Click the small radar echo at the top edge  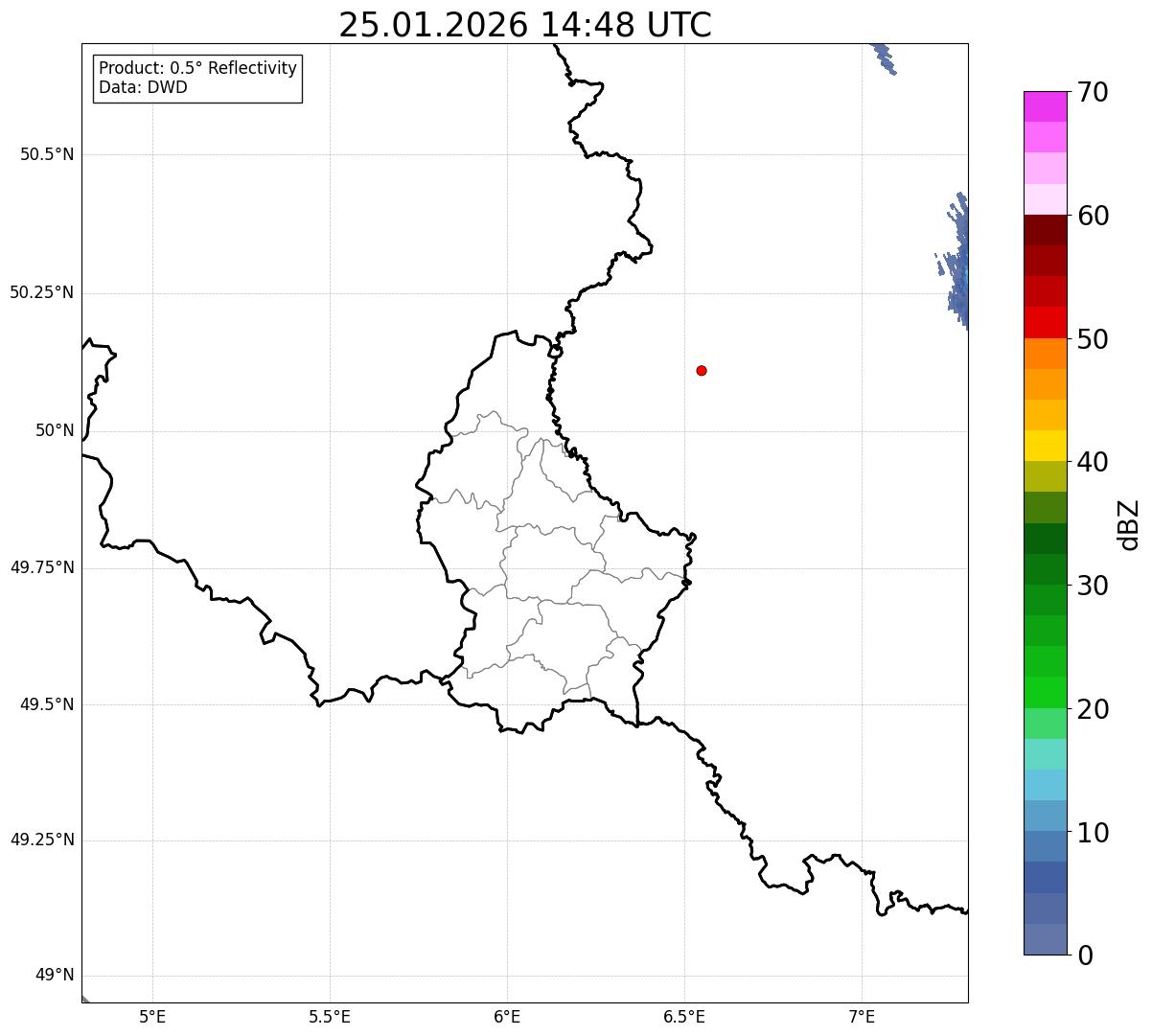pyautogui.click(x=884, y=58)
